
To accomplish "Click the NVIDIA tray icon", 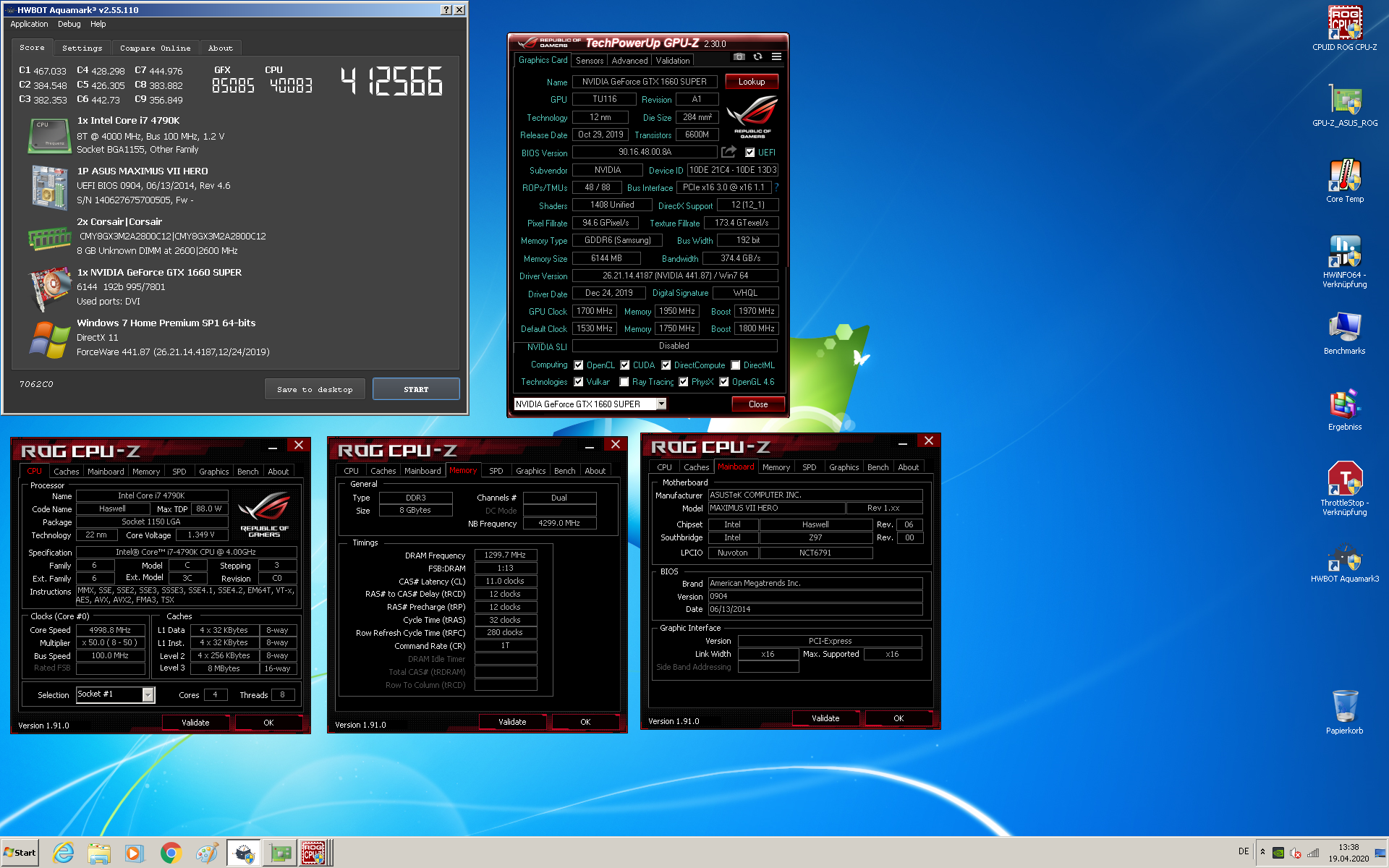I will tap(1278, 852).
